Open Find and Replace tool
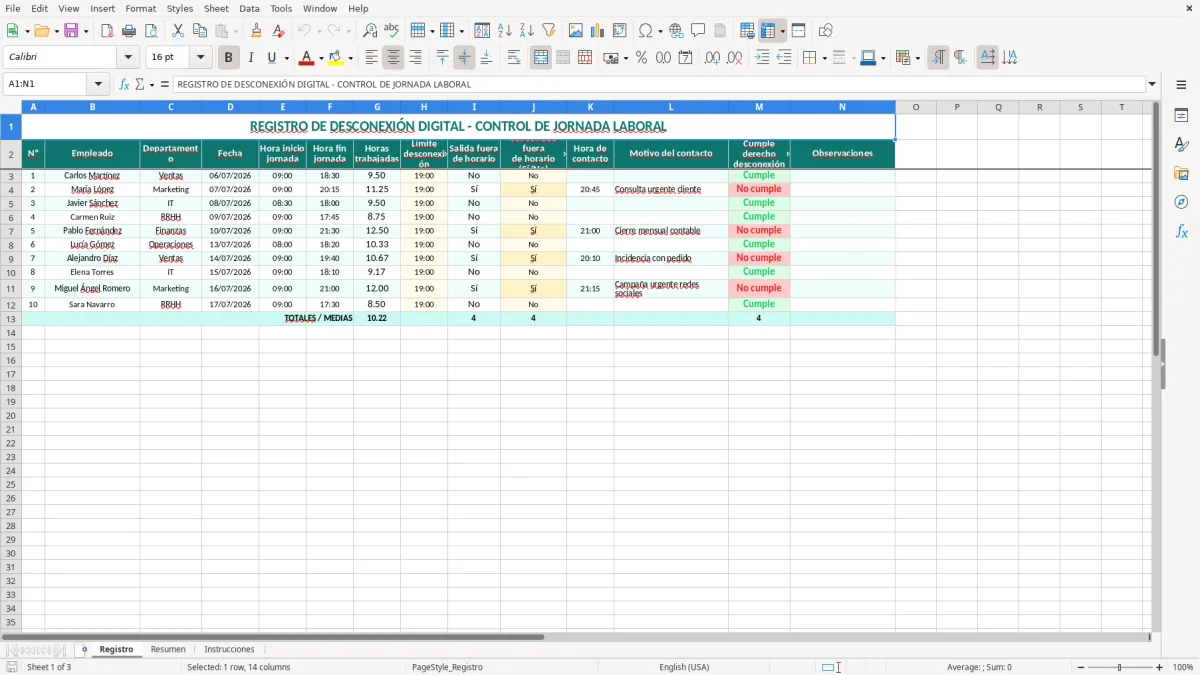Viewport: 1200px width, 675px height. tap(370, 31)
